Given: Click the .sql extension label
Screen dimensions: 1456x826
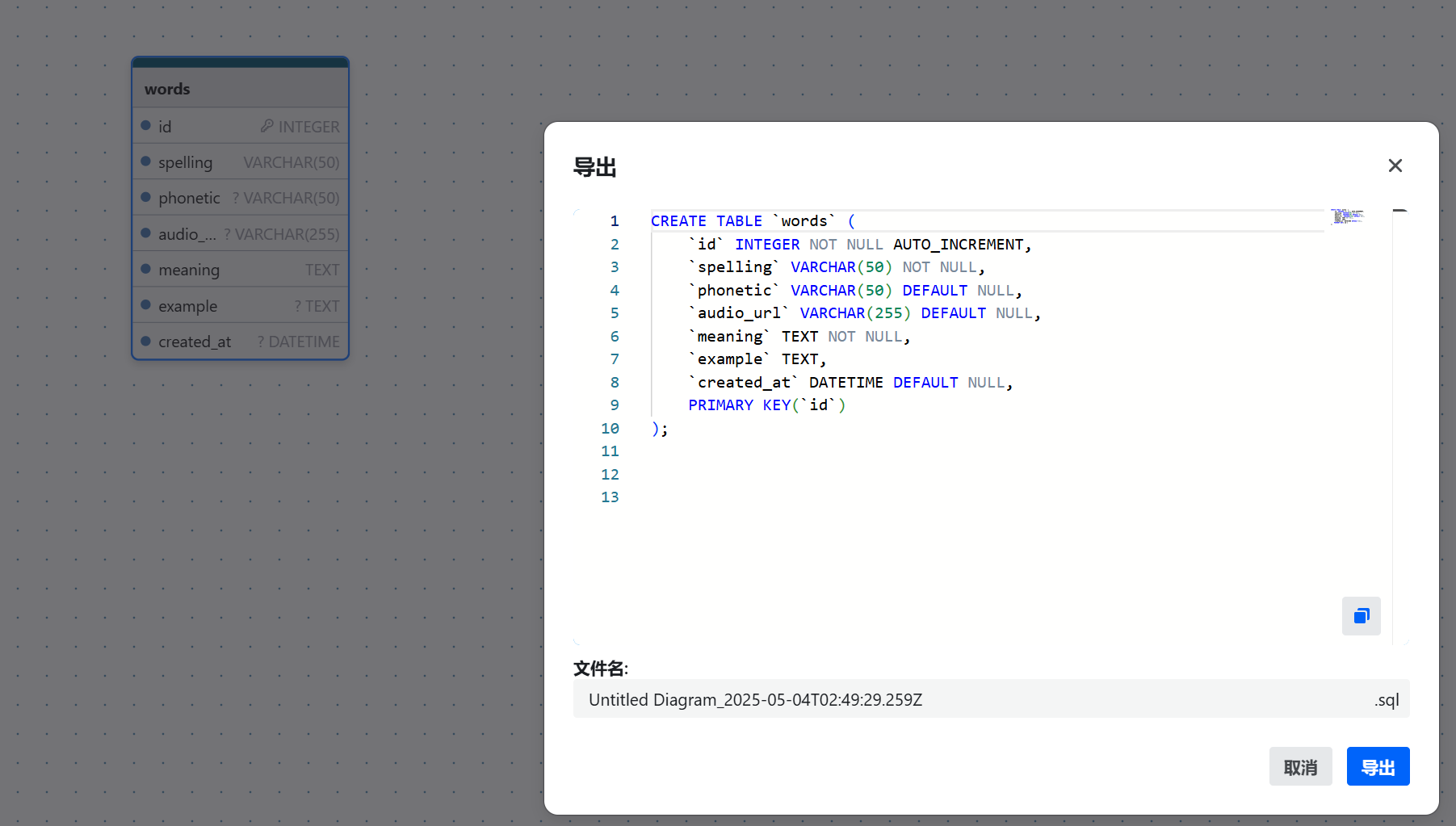Looking at the screenshot, I should click(x=1386, y=699).
